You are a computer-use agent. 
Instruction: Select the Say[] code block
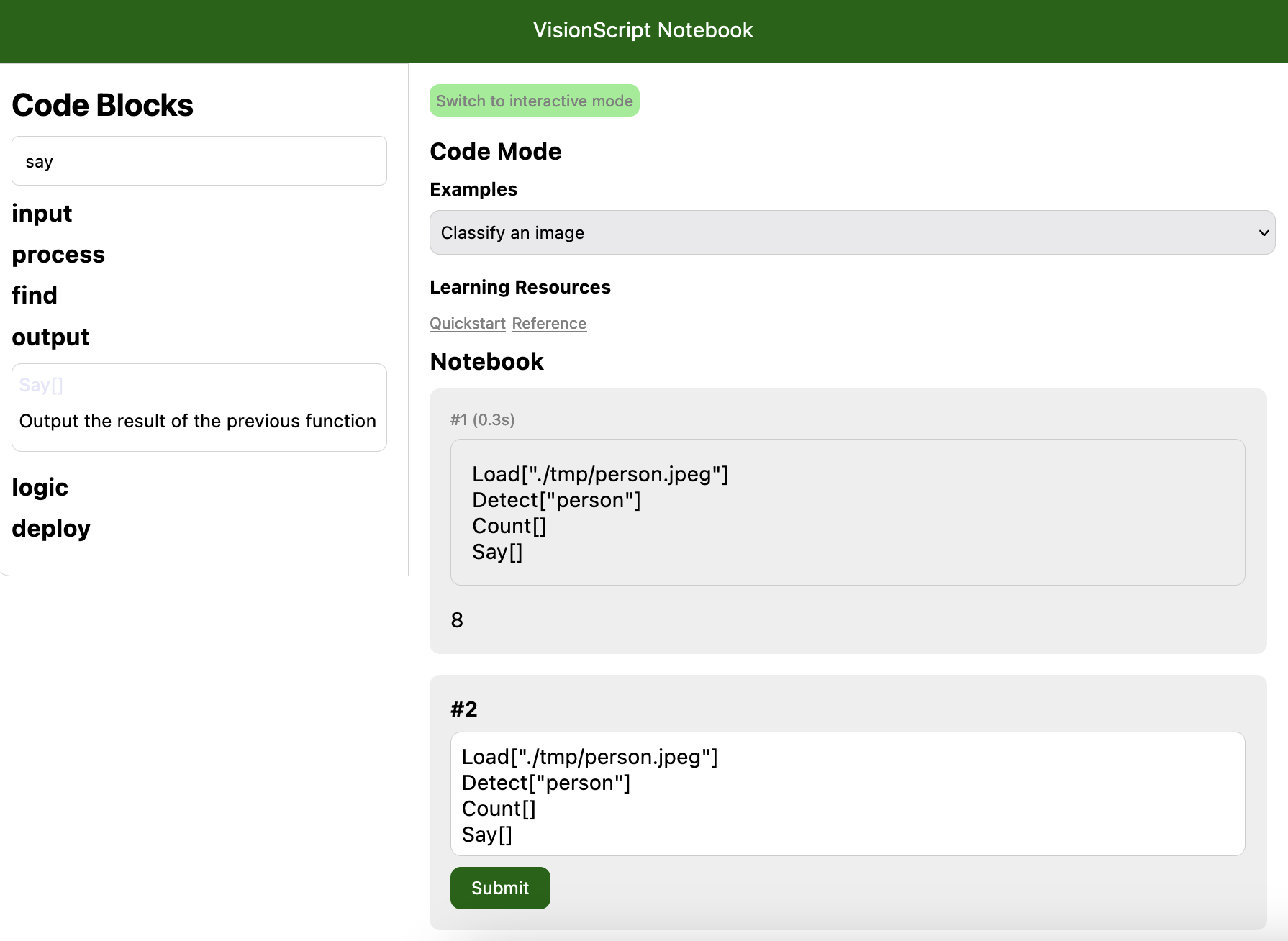41,386
